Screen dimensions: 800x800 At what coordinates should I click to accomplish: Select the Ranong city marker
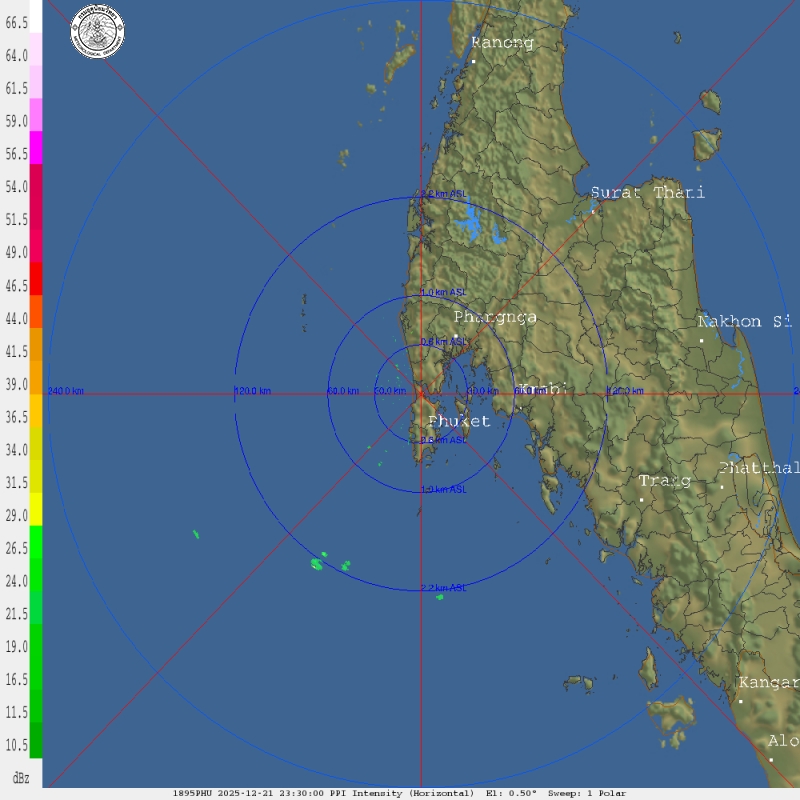click(473, 61)
